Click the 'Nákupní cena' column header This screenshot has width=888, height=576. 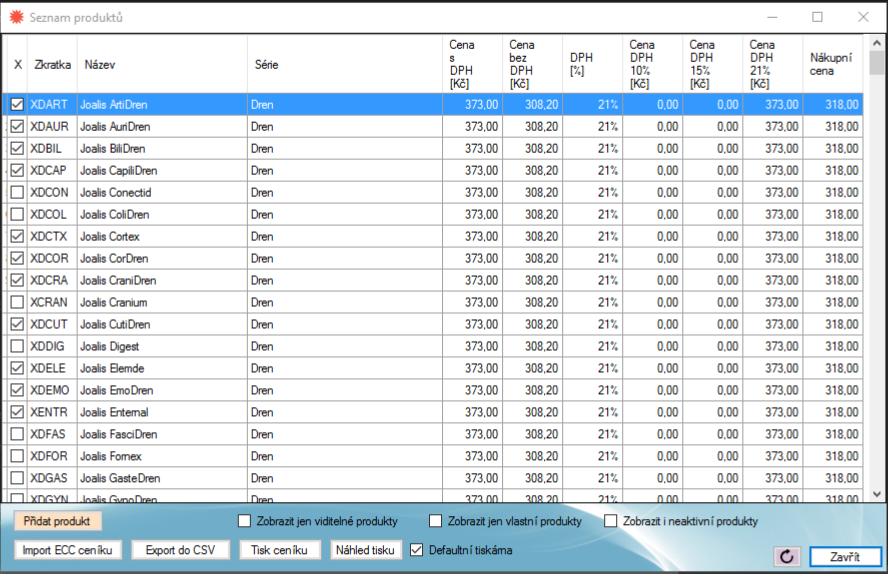pos(832,65)
